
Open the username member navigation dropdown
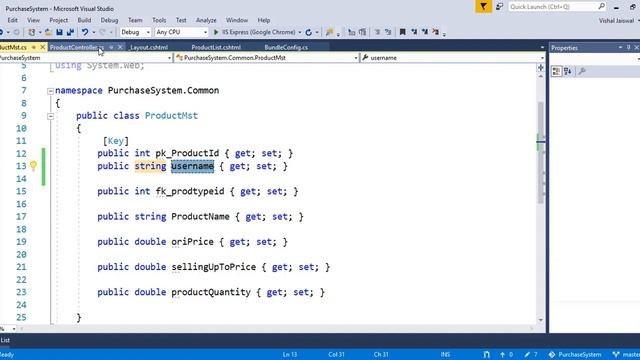coord(542,58)
